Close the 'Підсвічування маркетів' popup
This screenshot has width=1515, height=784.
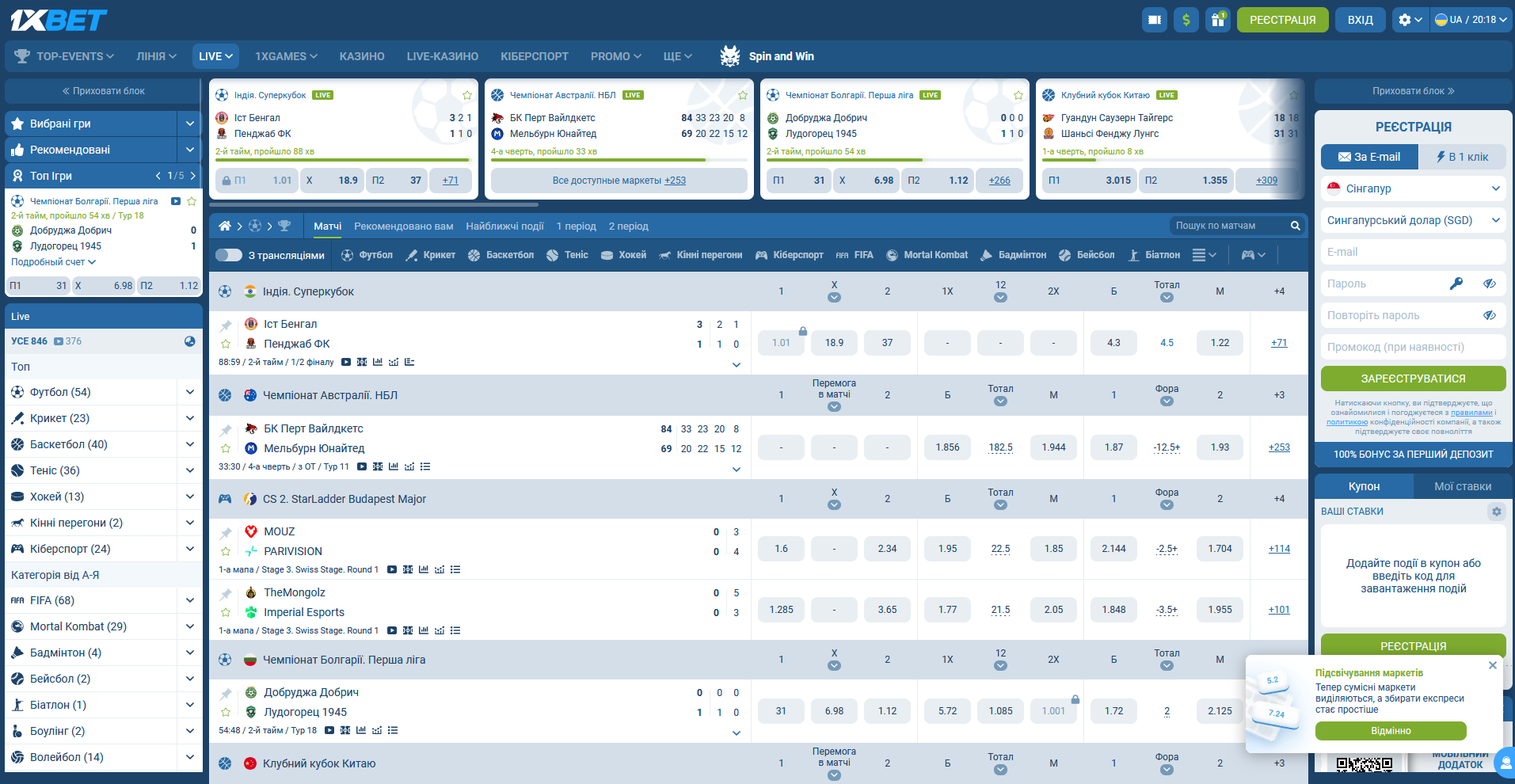pyautogui.click(x=1492, y=665)
